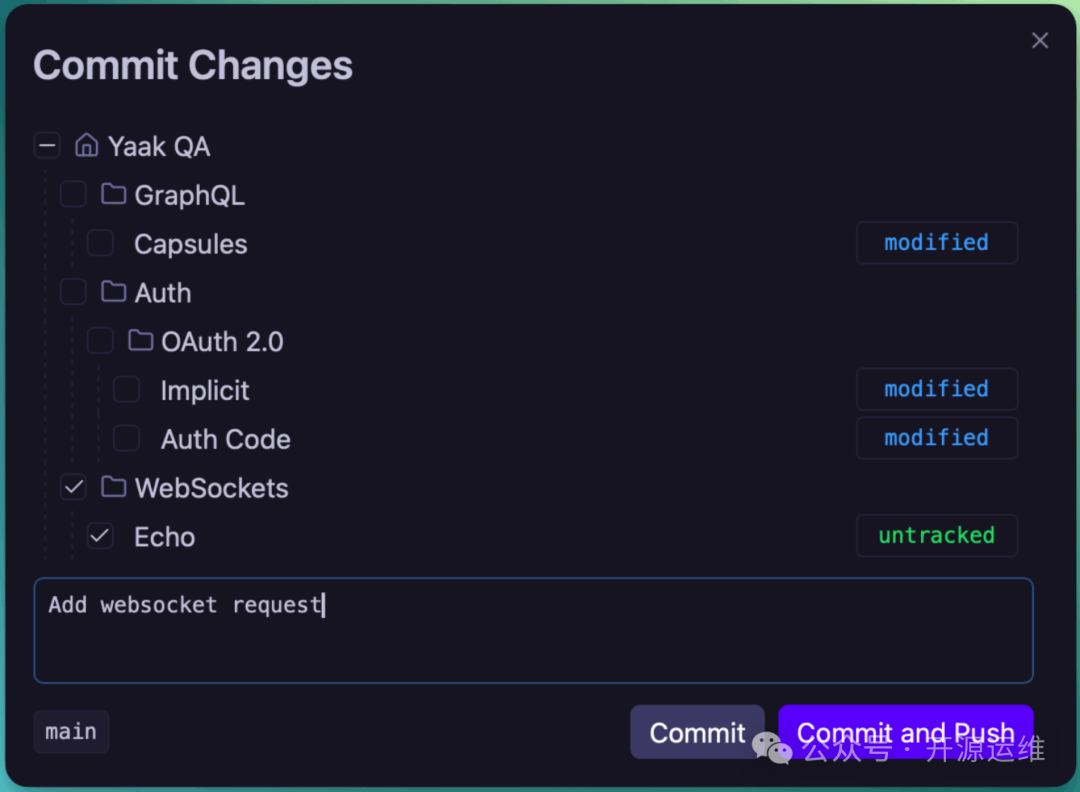This screenshot has width=1080, height=792.
Task: Click the home icon beside Yaak QA
Action: pyautogui.click(x=87, y=146)
